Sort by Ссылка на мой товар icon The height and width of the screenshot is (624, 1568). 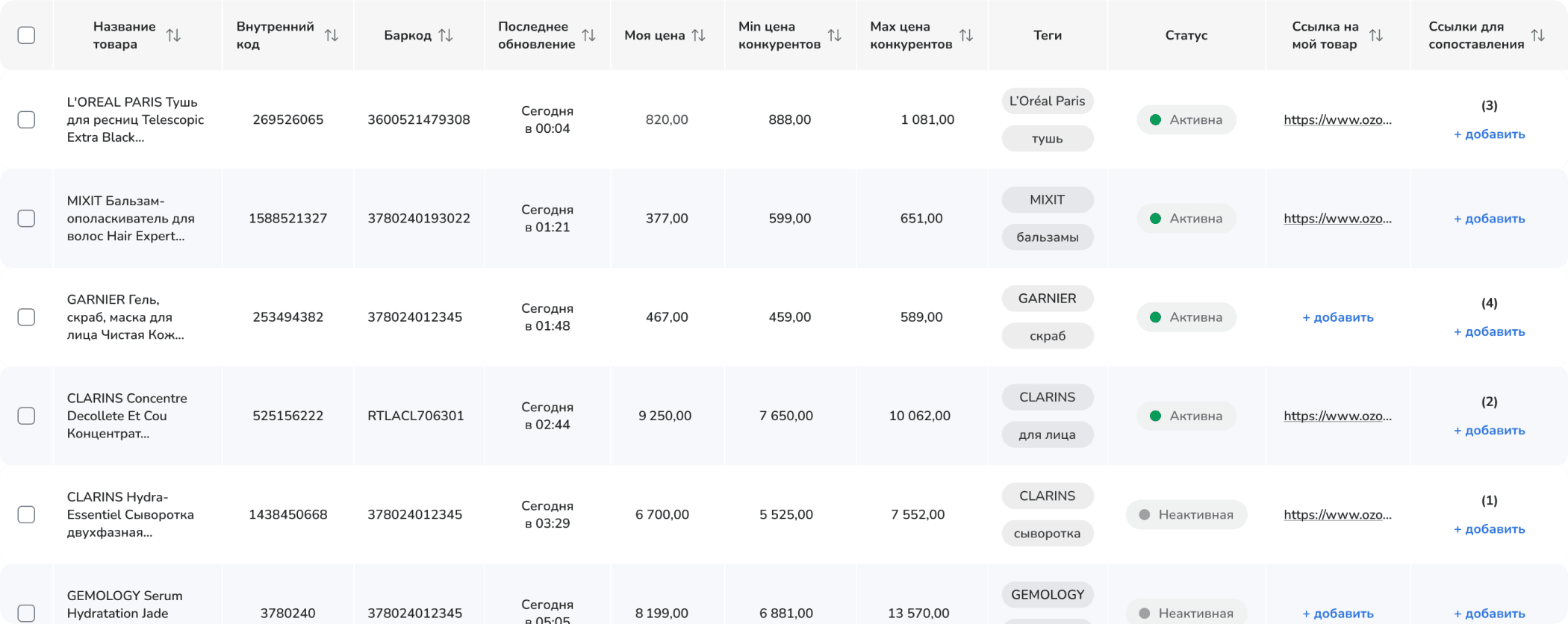1376,35
